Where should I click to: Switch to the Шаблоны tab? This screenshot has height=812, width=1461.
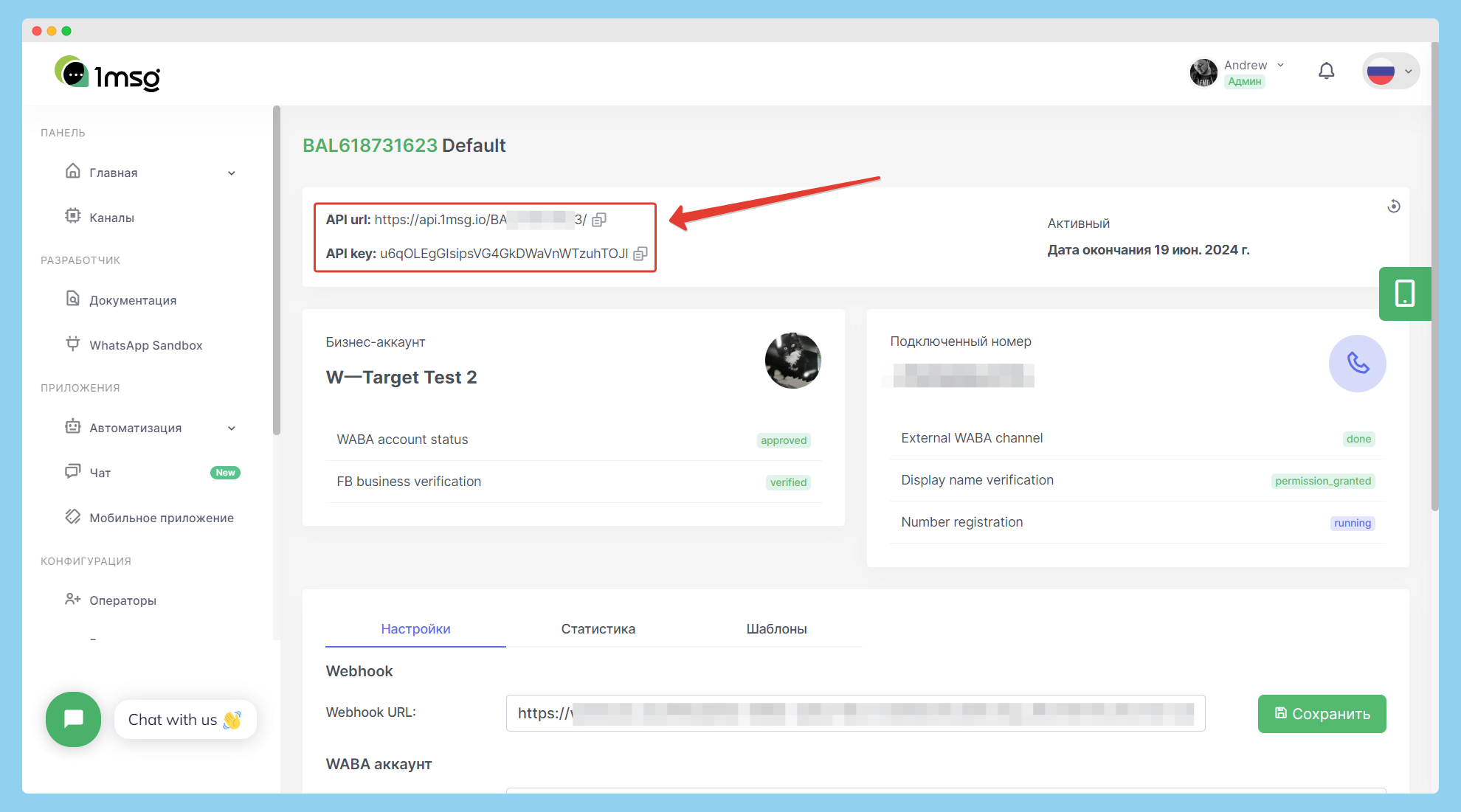776,629
